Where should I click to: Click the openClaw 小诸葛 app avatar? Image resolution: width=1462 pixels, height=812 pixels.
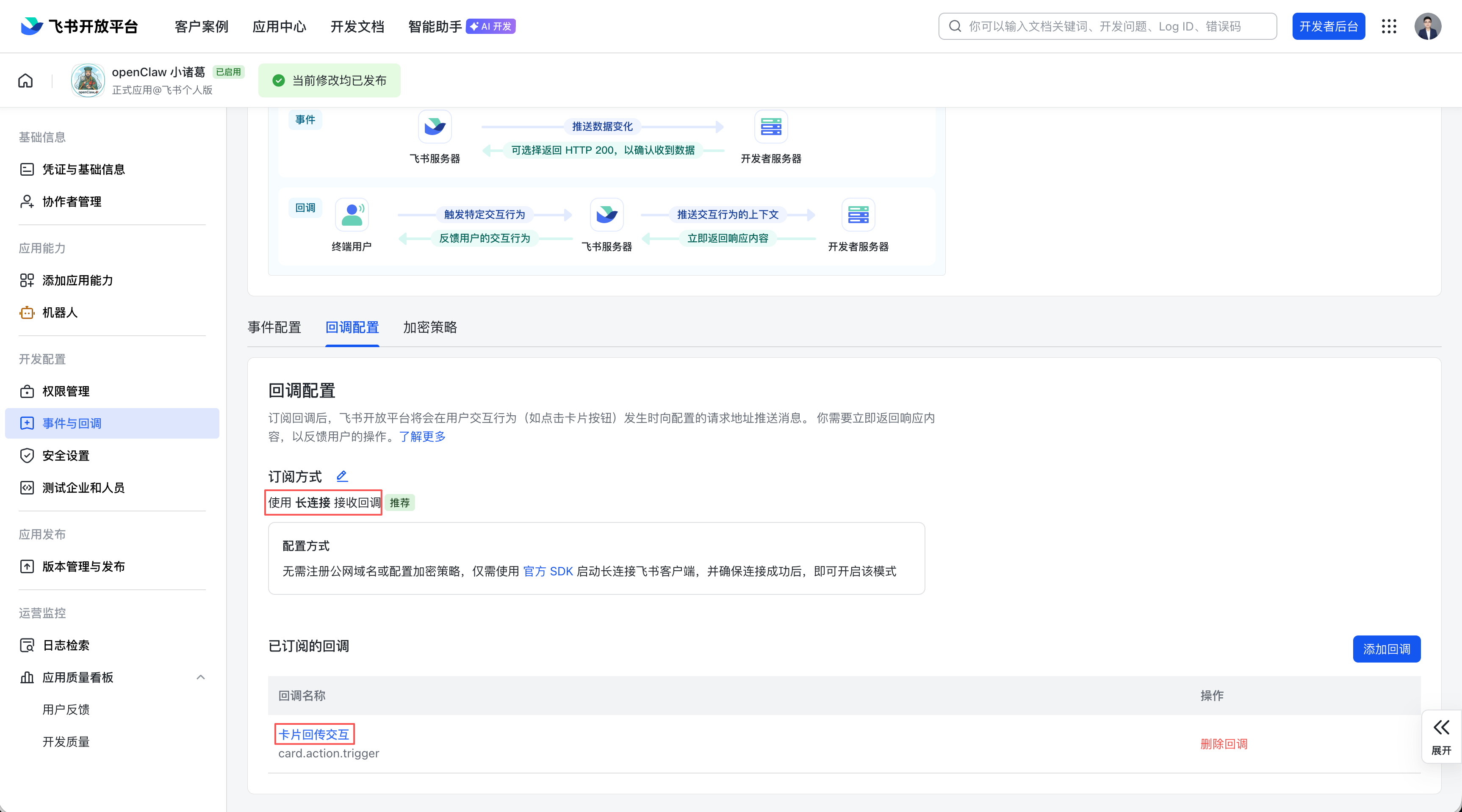pyautogui.click(x=87, y=80)
